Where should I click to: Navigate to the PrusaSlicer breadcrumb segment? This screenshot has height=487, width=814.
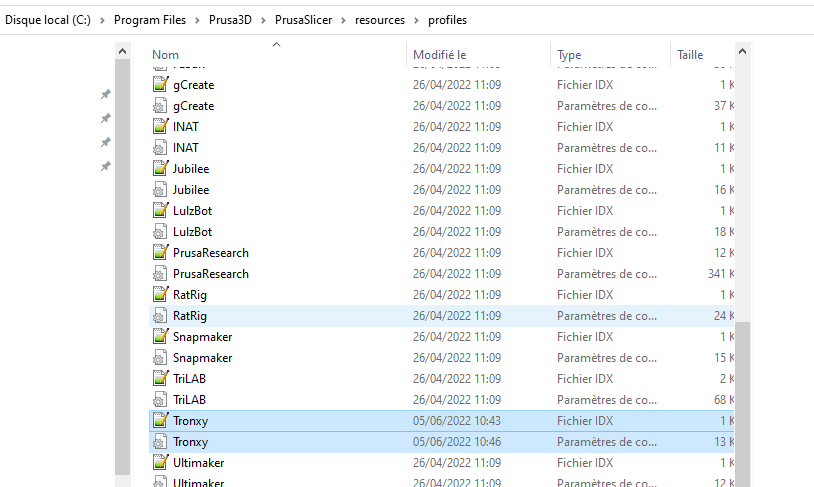(x=304, y=20)
